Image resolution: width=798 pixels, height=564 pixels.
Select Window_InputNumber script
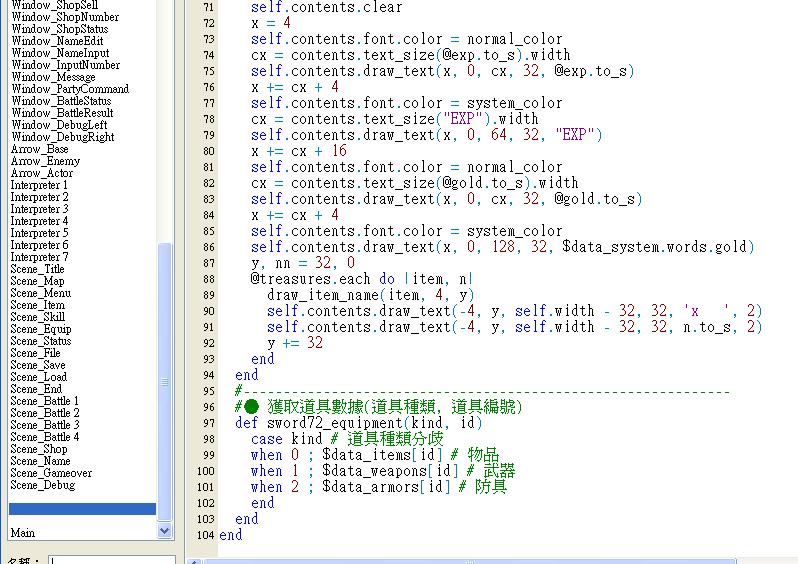pos(66,65)
